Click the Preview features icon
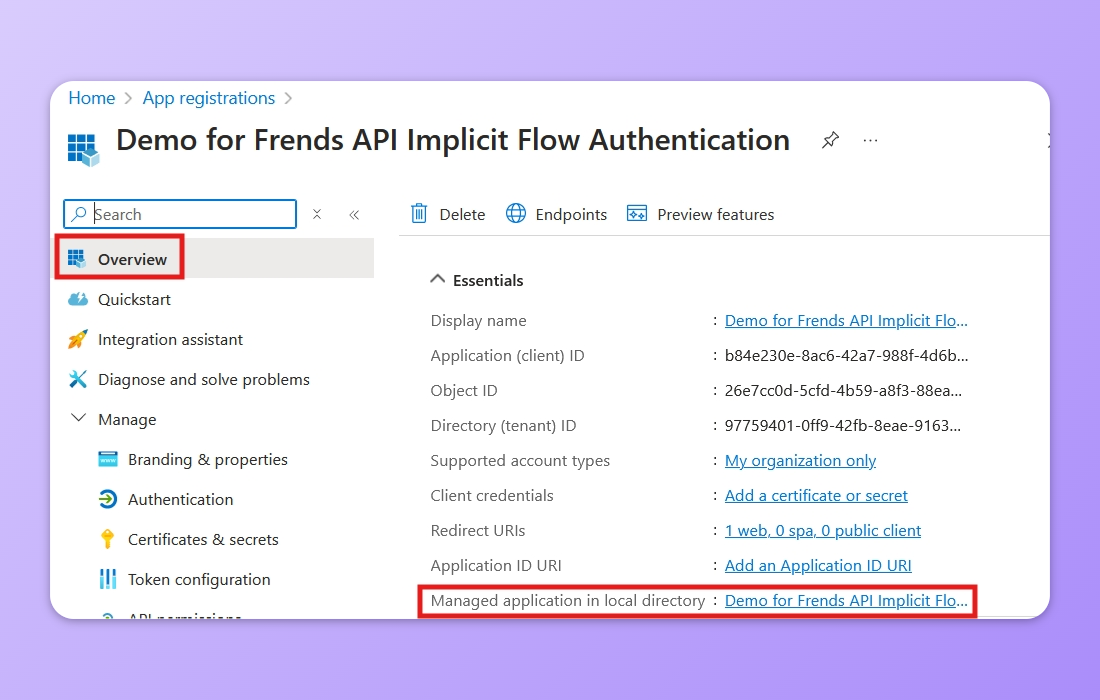The width and height of the screenshot is (1100, 700). coord(637,213)
